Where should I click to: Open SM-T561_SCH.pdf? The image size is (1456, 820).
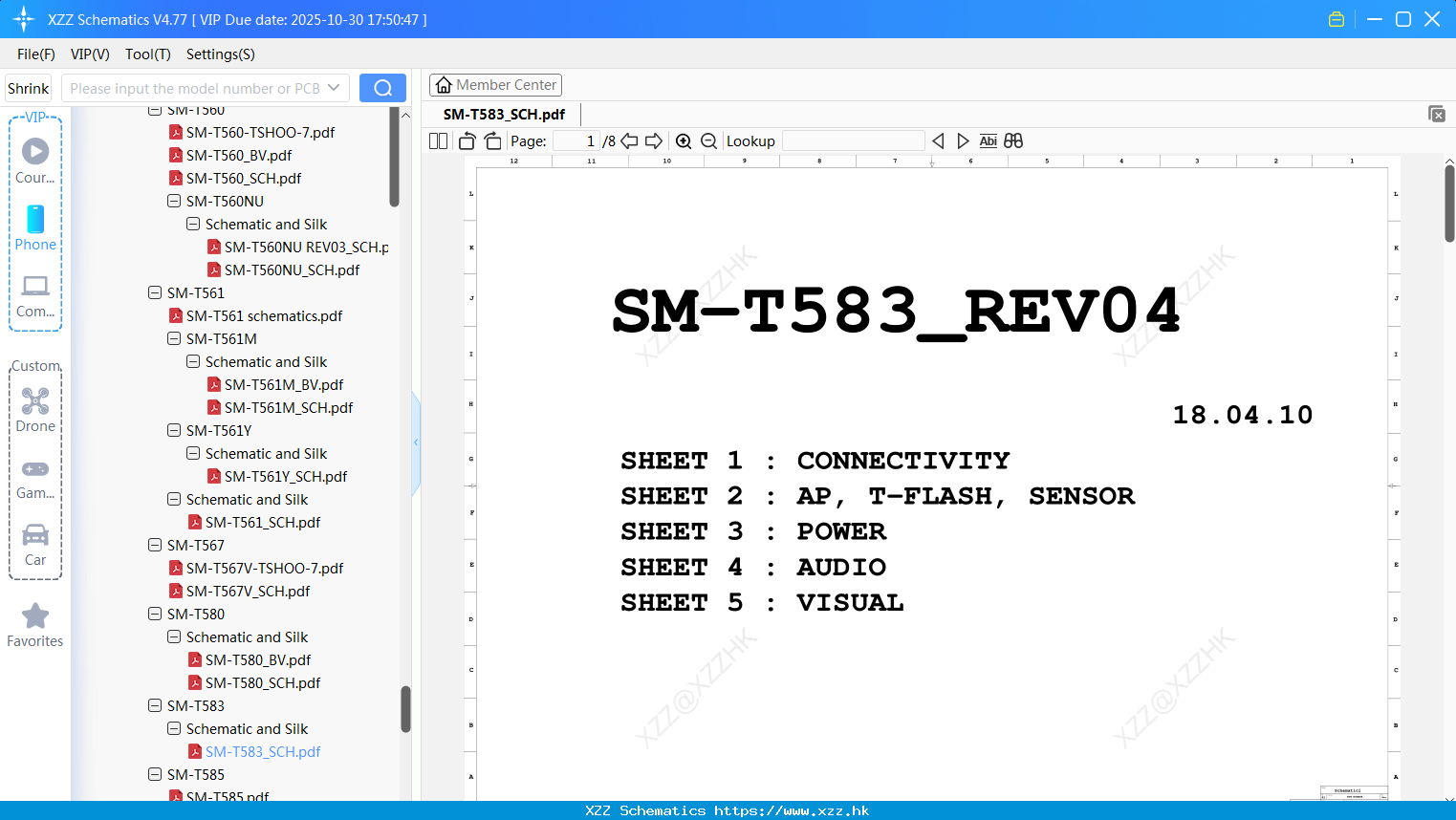[x=263, y=522]
